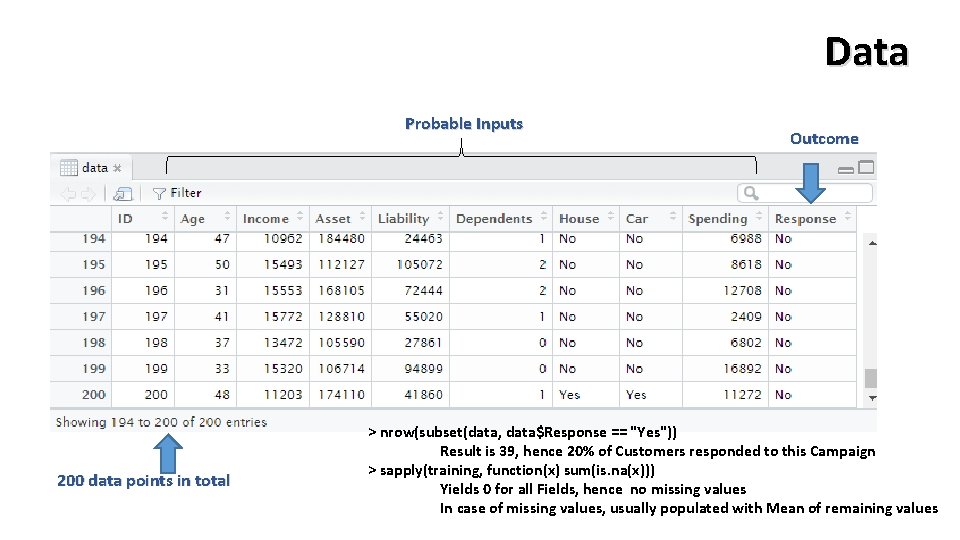Sort by the Dependents column
The width and height of the screenshot is (960, 540).
coord(501,219)
